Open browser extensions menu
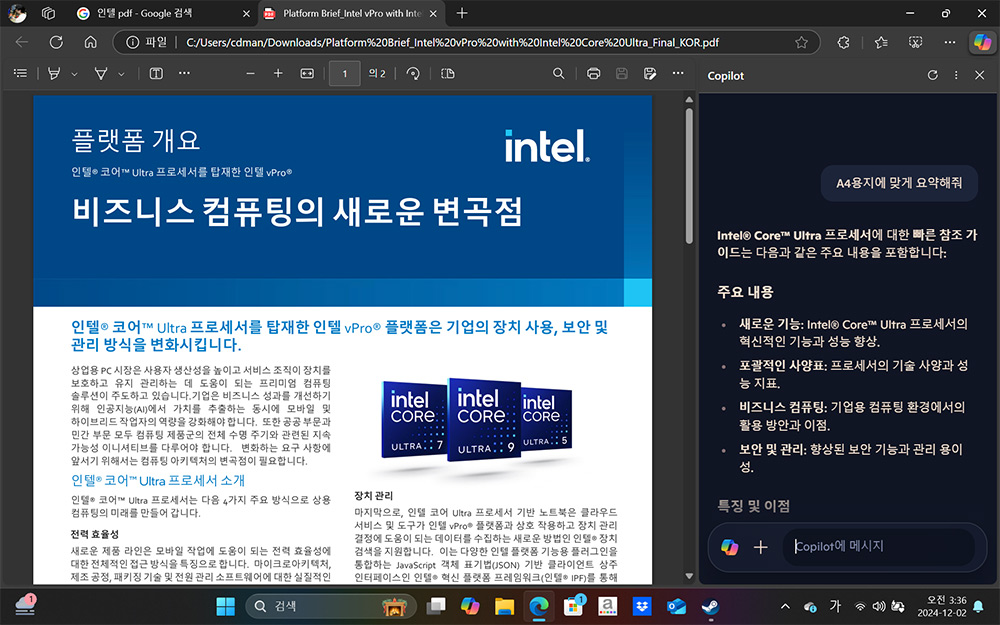The width and height of the screenshot is (1000, 625). point(844,43)
